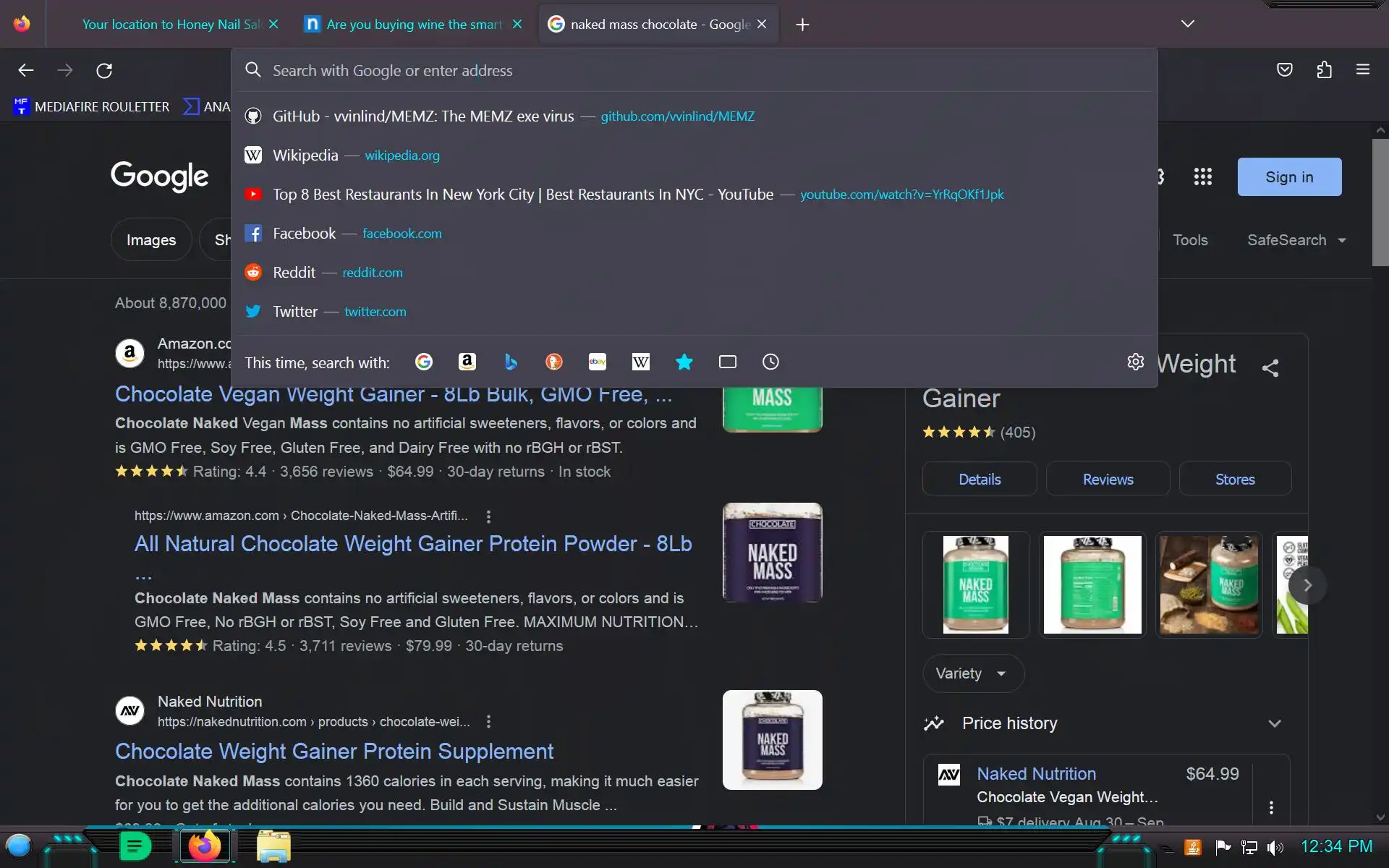
Task: Expand the Price history section
Action: [x=1275, y=723]
